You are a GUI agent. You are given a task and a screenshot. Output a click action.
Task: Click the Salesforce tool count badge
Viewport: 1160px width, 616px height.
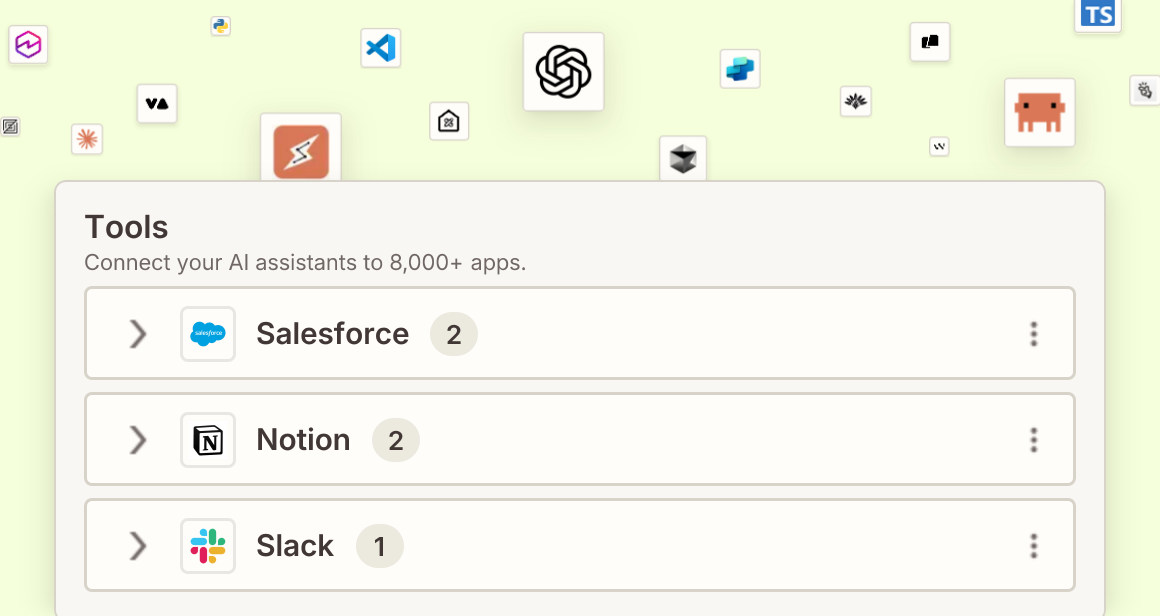click(453, 334)
